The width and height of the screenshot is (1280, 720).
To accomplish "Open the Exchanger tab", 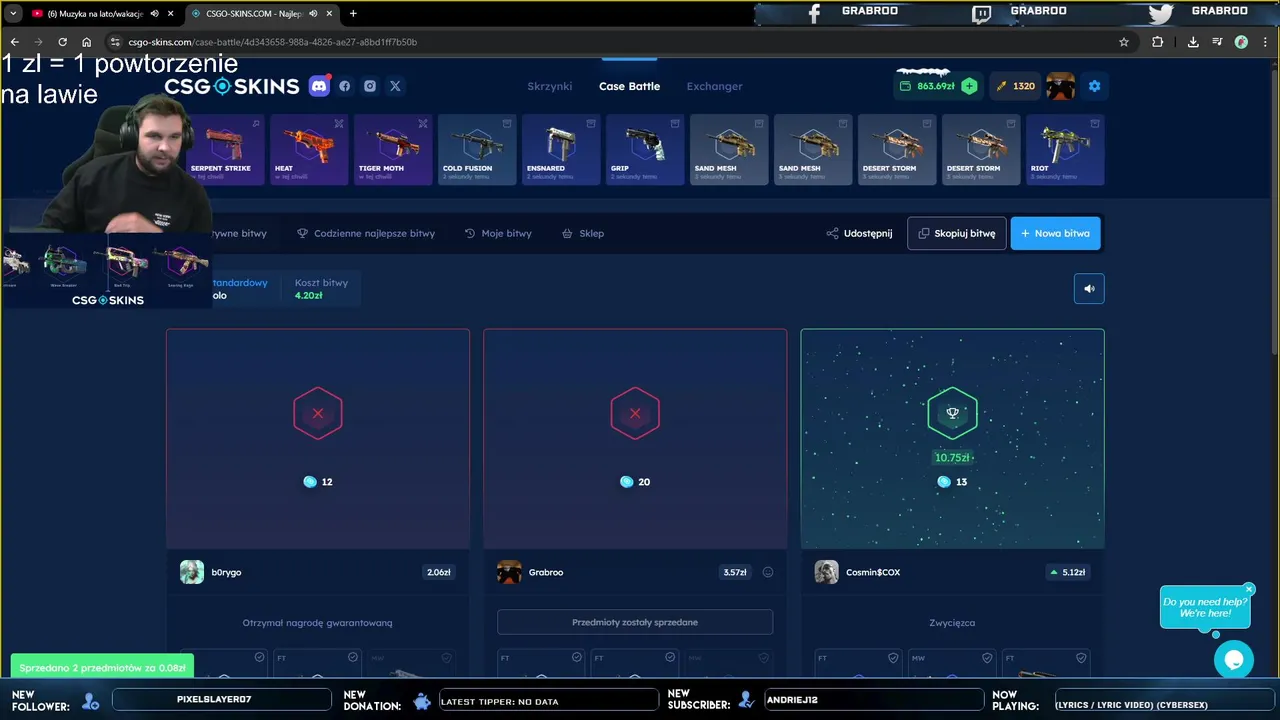I will click(x=714, y=86).
